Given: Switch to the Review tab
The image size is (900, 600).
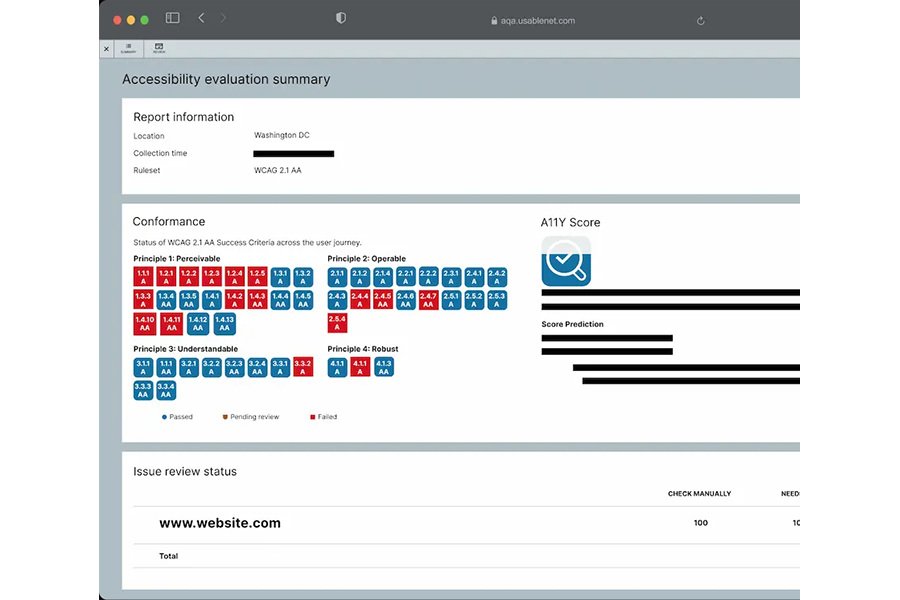Looking at the screenshot, I should [x=158, y=48].
